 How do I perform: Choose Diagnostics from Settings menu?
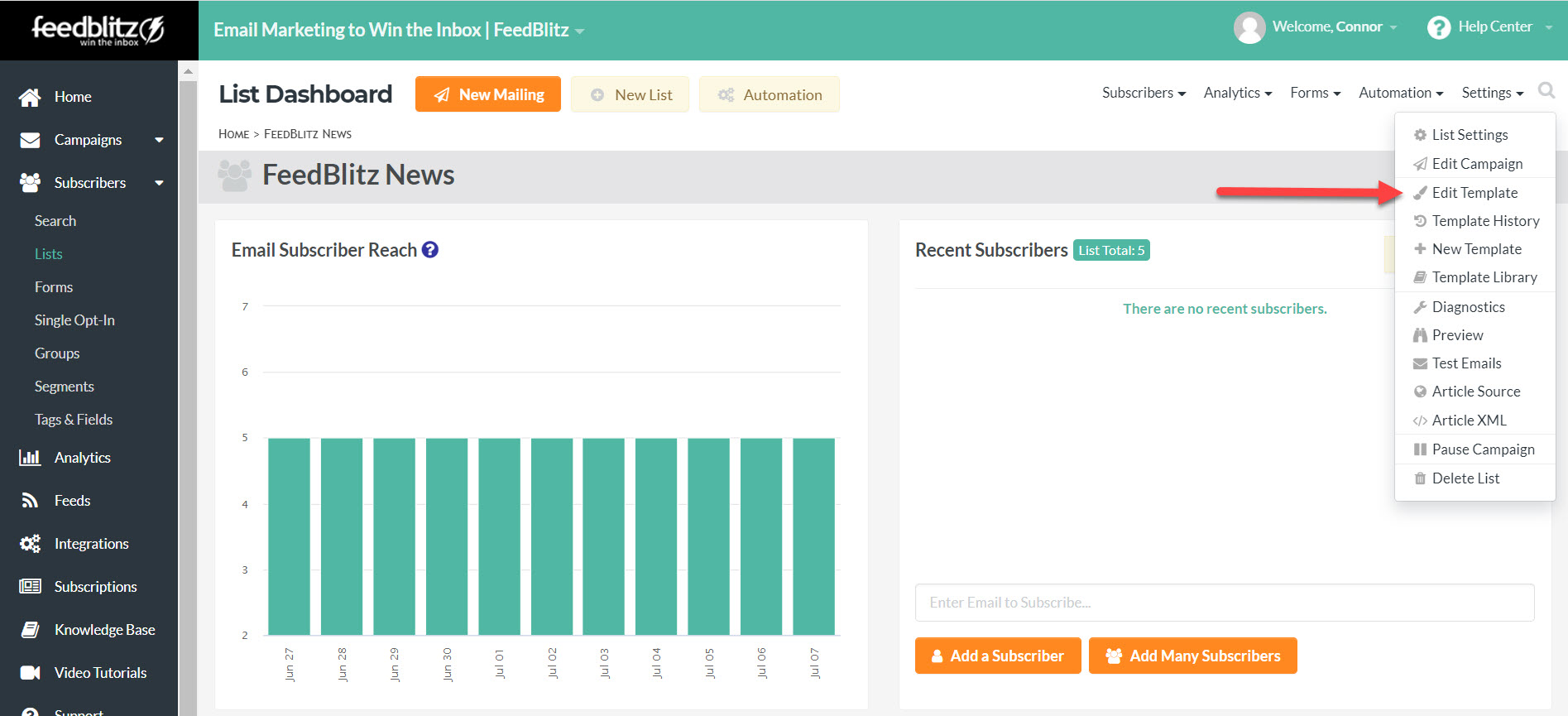click(x=1474, y=307)
